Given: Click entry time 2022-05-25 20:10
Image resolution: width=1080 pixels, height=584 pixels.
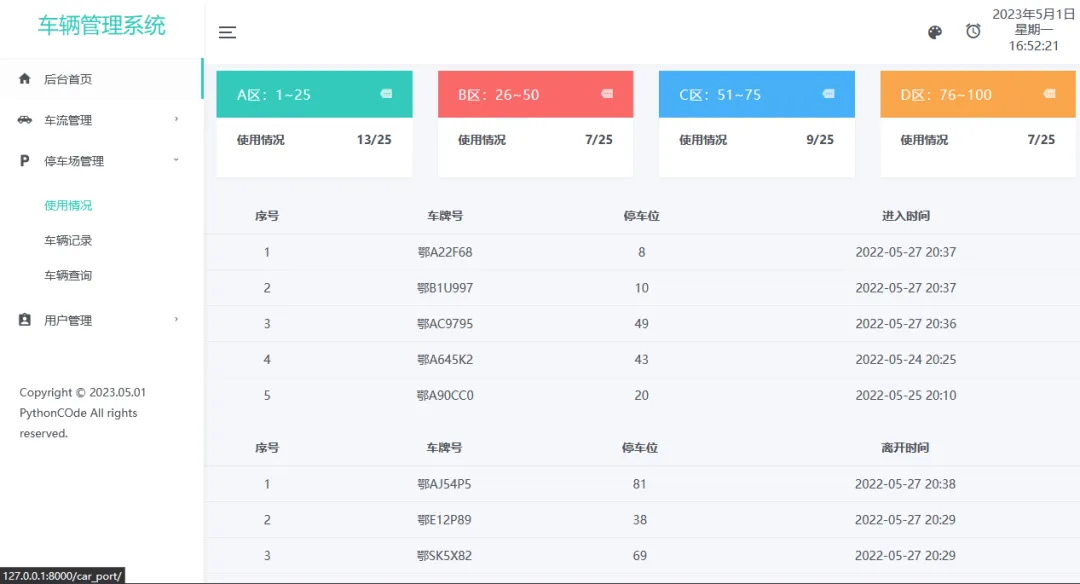Looking at the screenshot, I should 906,395.
